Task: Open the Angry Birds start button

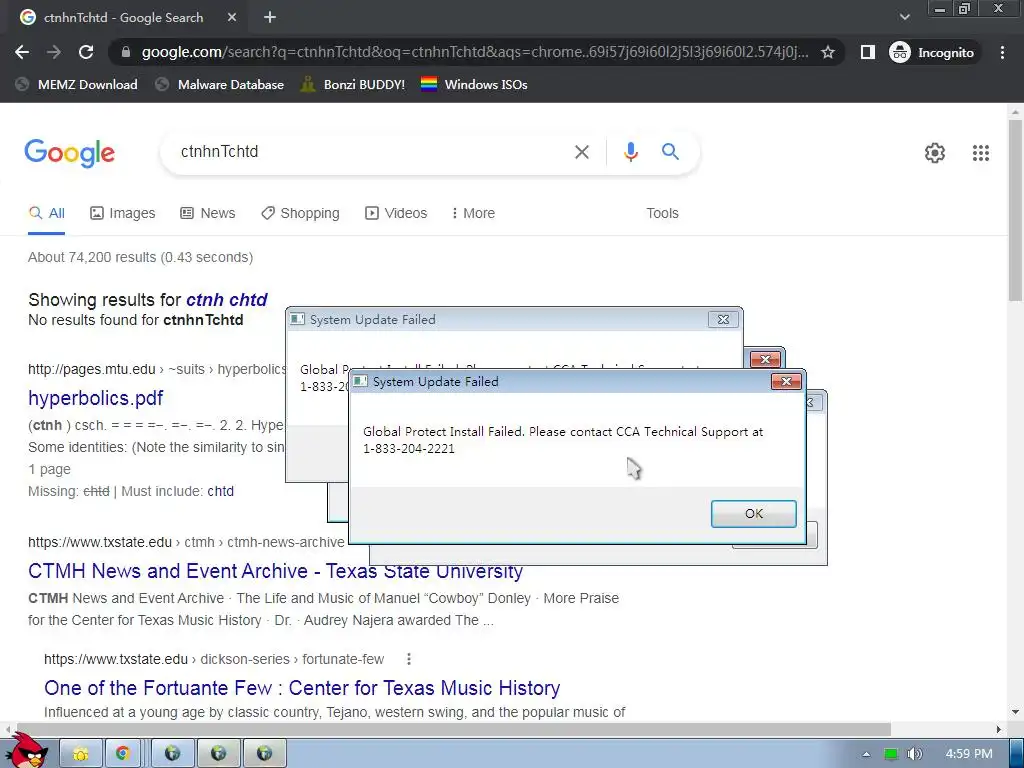Action: click(26, 751)
